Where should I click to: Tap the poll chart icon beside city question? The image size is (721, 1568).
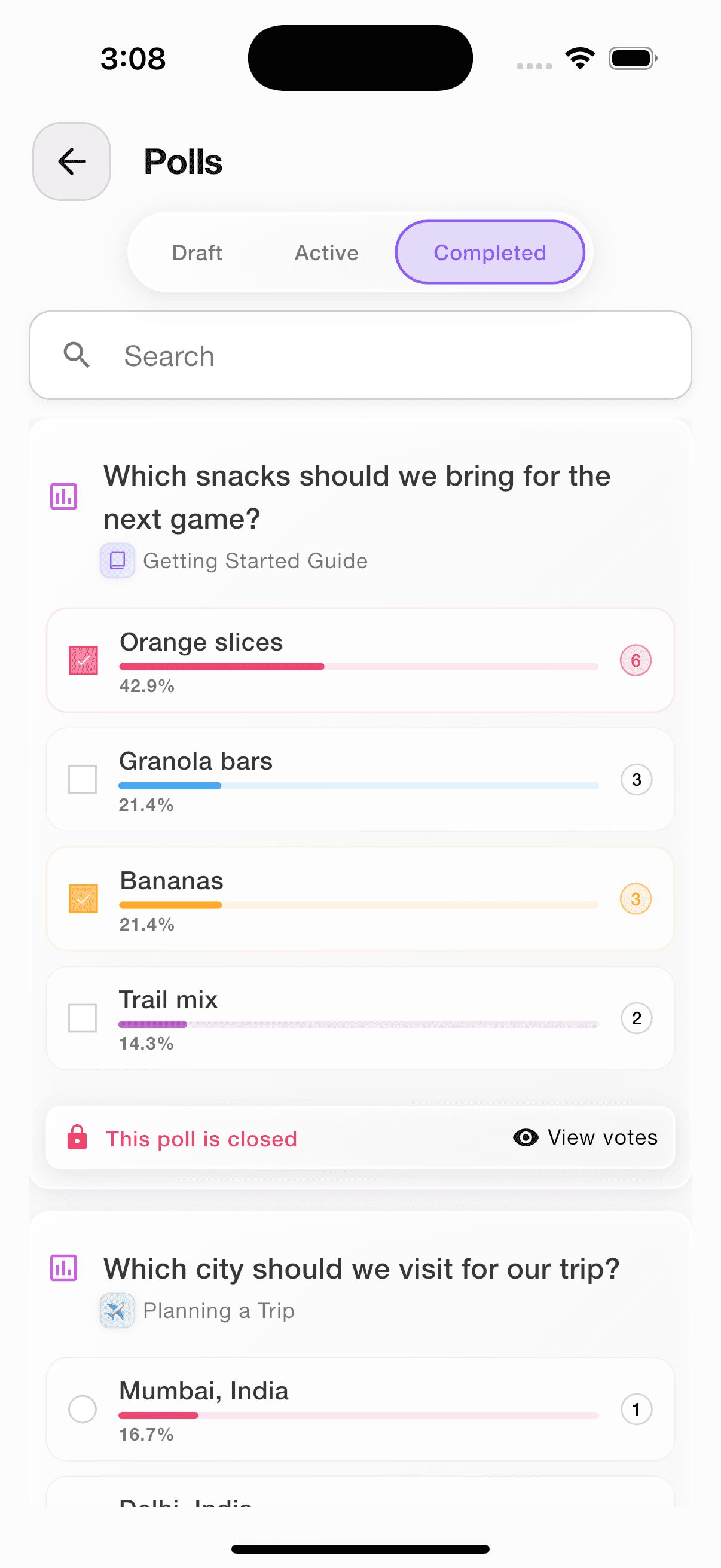coord(63,1268)
